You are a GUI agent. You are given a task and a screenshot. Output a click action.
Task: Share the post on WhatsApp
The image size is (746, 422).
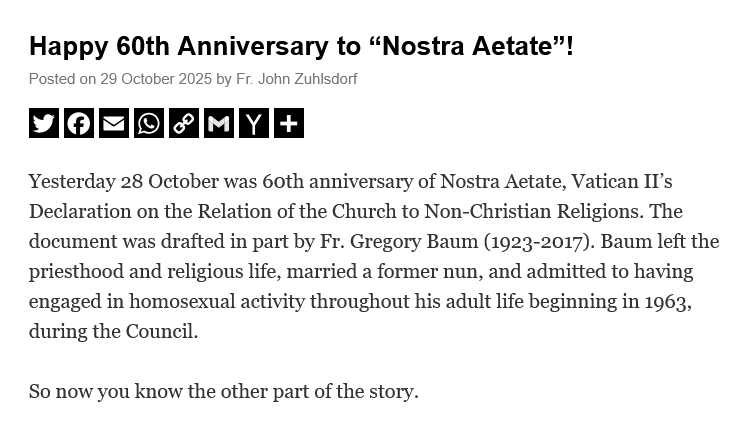149,123
